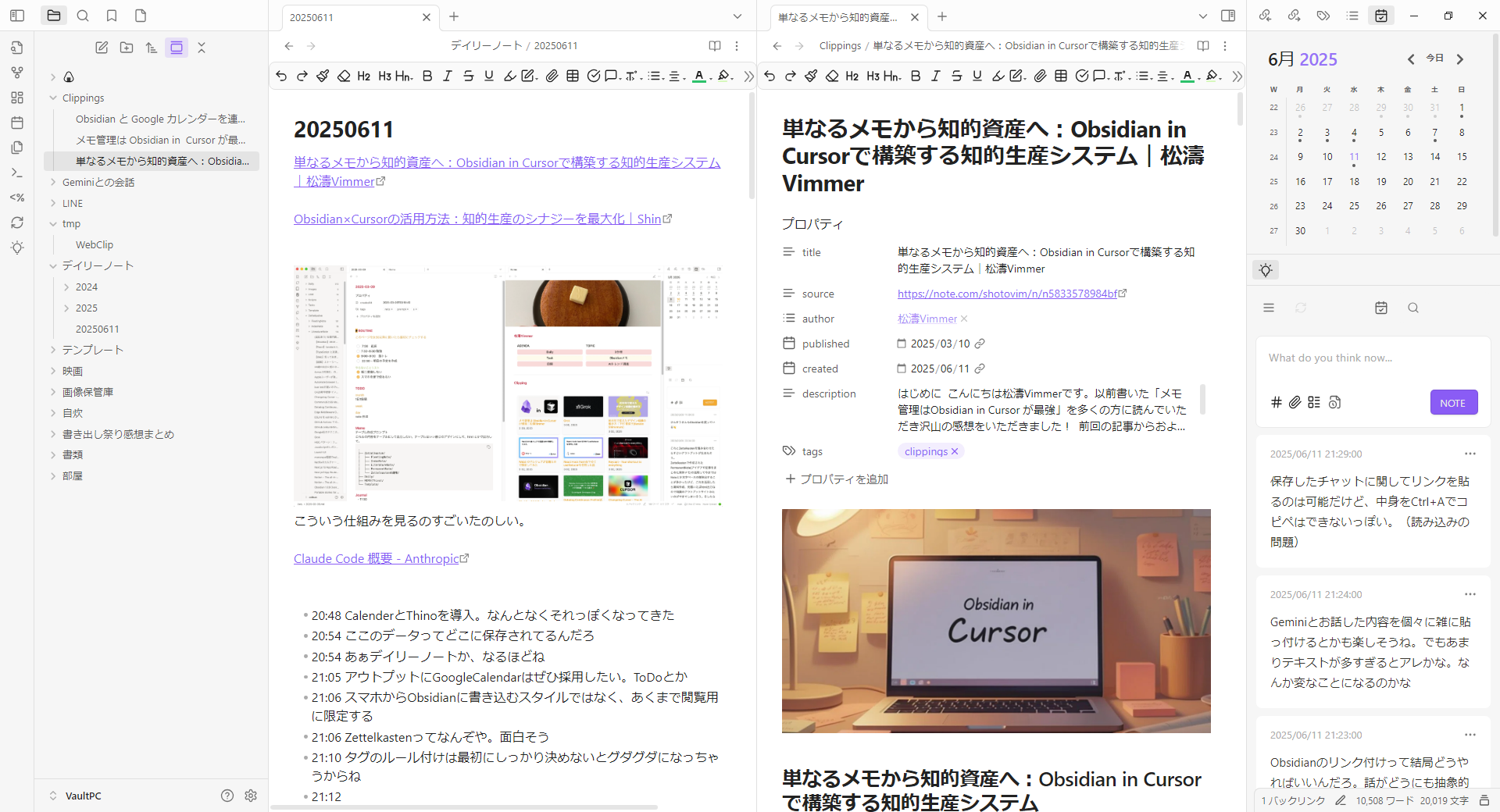This screenshot has width=1500, height=812.
Task: Expand the Geminiとの会話 folder
Action: 53,182
